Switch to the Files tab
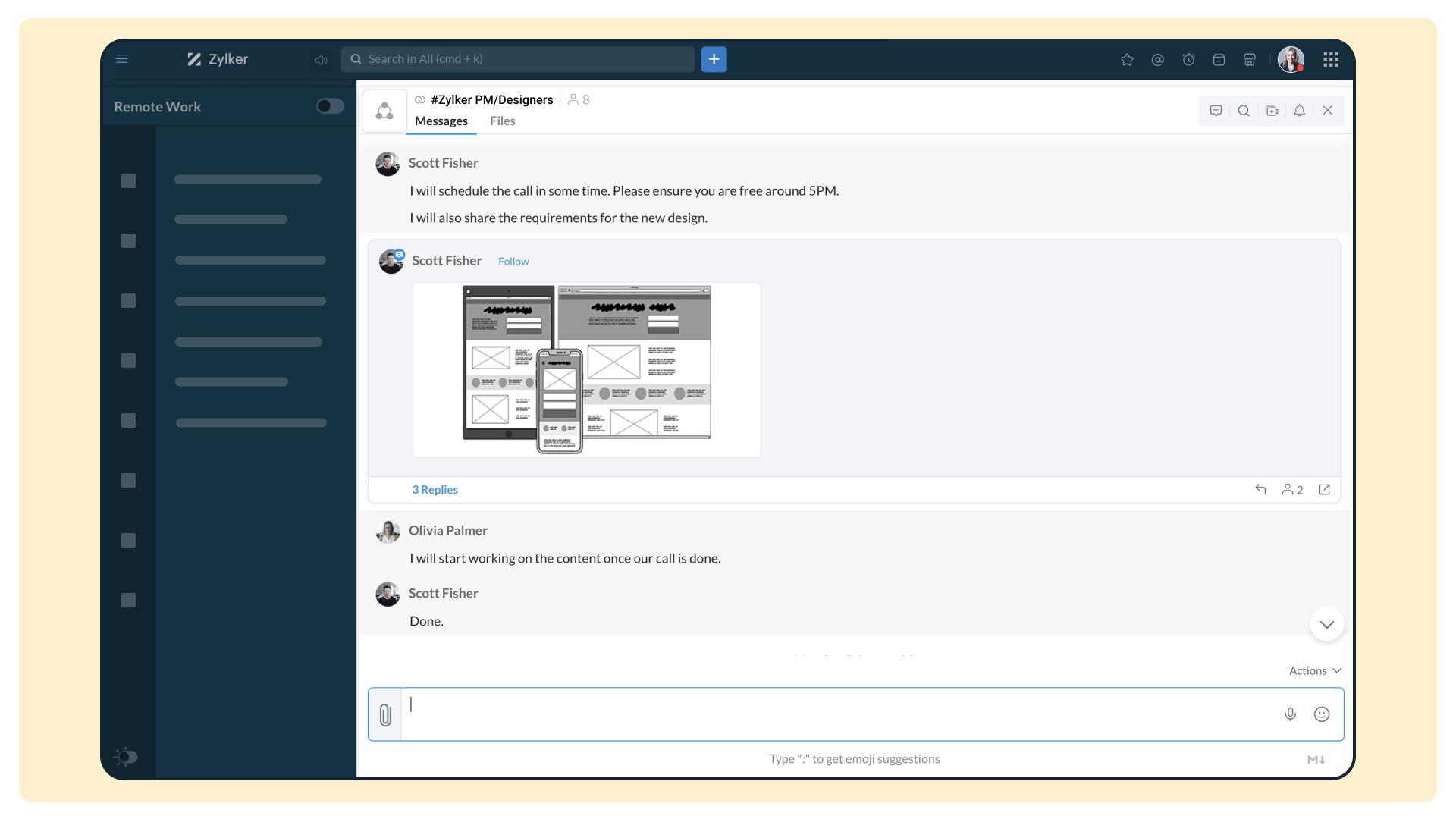Viewport: 1456px width, 819px height. (502, 121)
